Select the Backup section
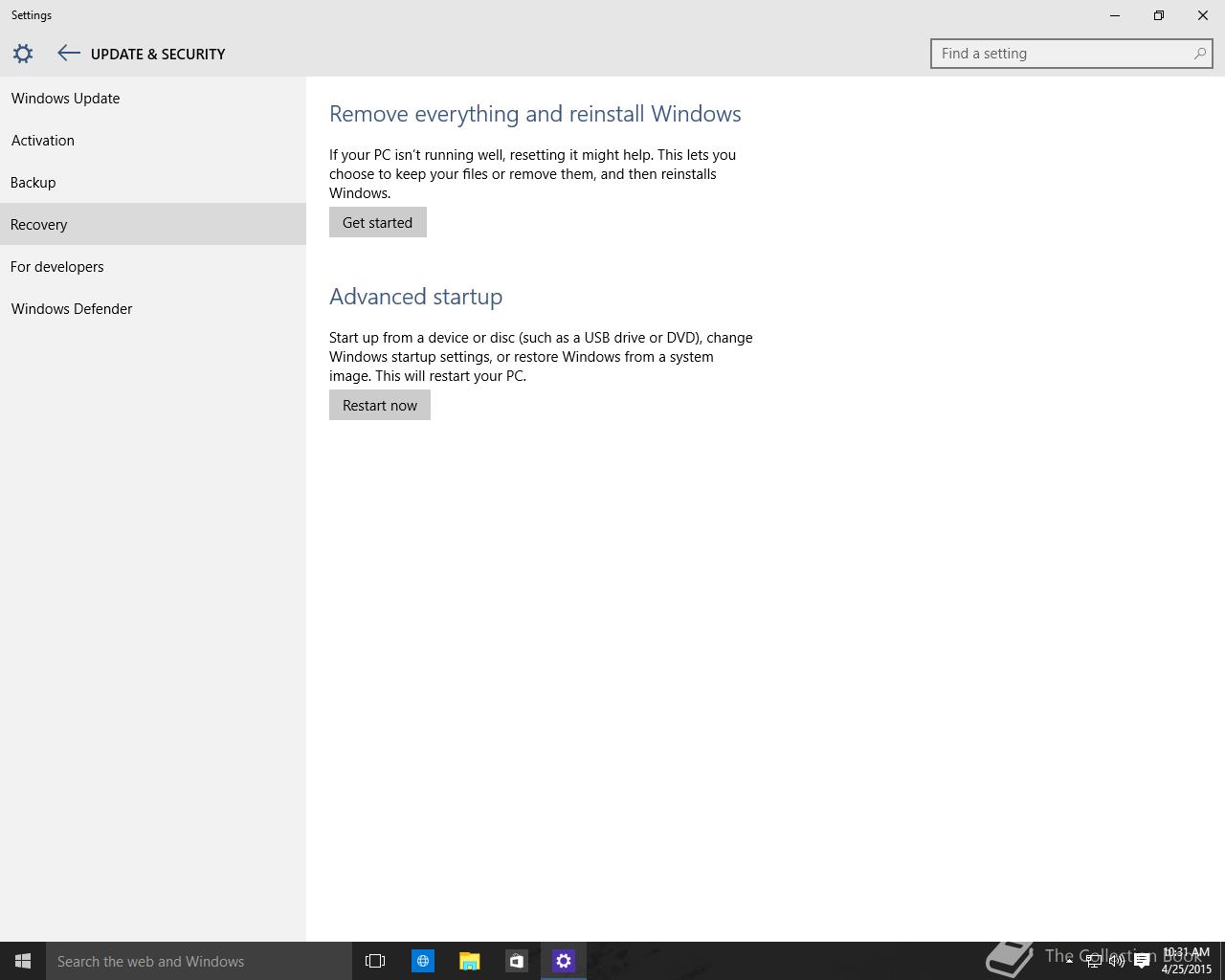Viewport: 1225px width, 980px height. tap(153, 183)
